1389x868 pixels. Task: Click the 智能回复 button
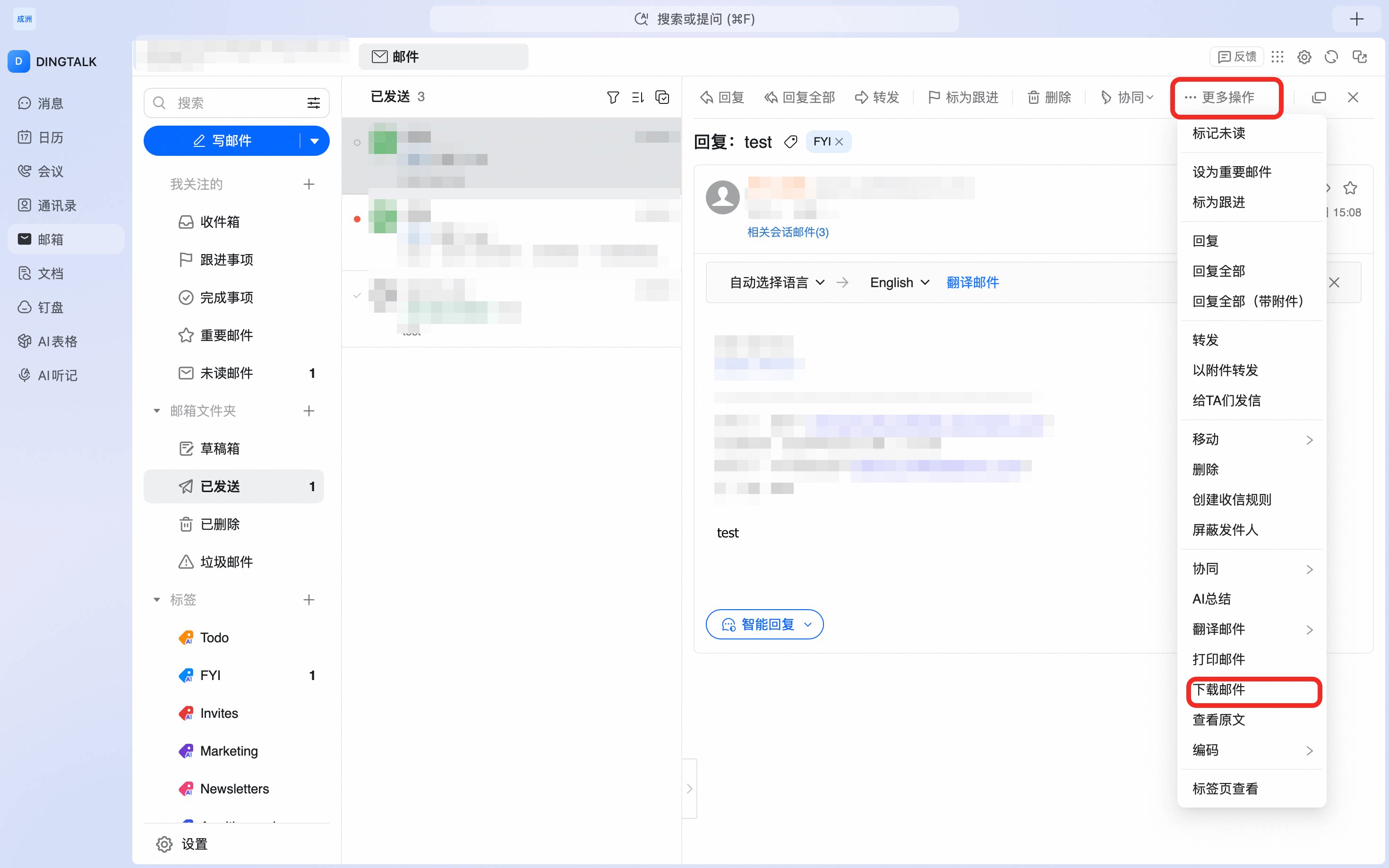click(764, 624)
